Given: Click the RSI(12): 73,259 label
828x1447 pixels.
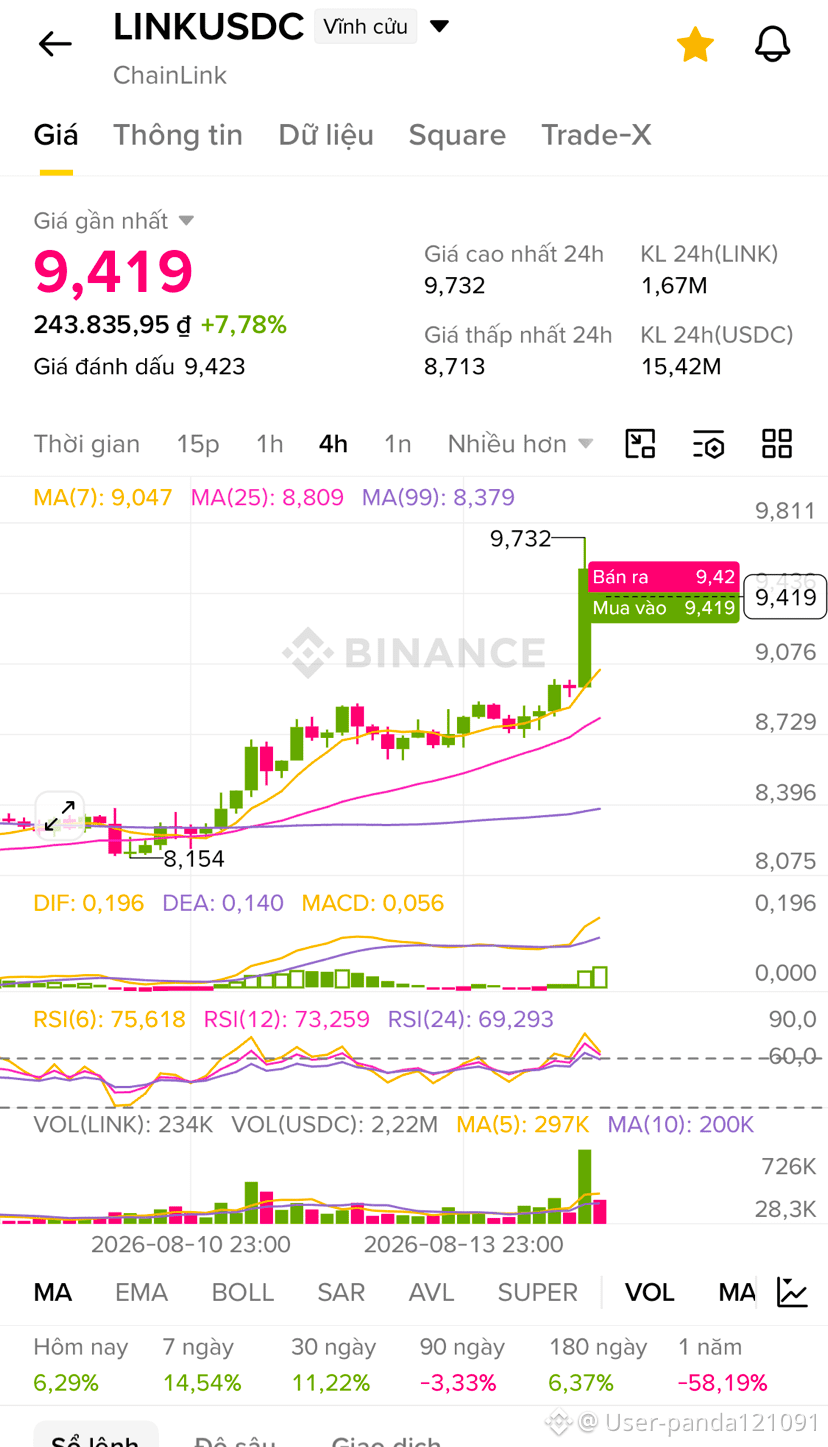Looking at the screenshot, I should pos(287,1019).
